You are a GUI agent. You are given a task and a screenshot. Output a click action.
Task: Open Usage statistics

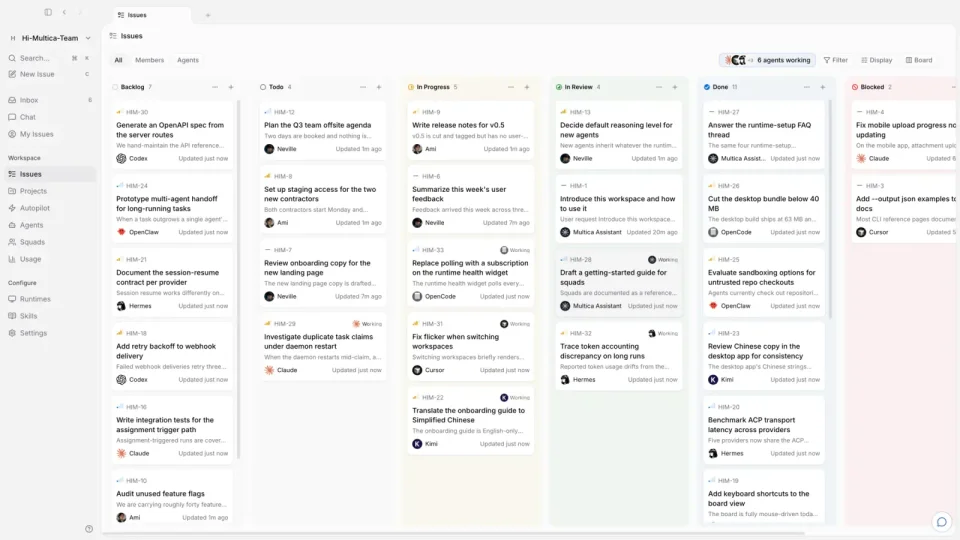click(49, 259)
